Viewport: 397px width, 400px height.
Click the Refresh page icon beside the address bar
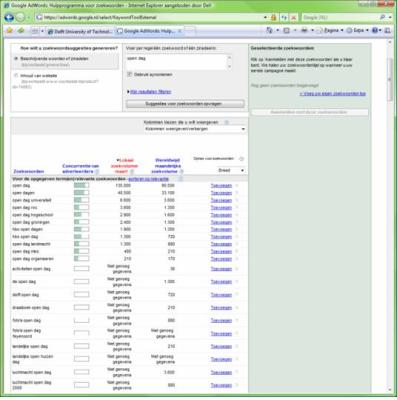click(284, 17)
